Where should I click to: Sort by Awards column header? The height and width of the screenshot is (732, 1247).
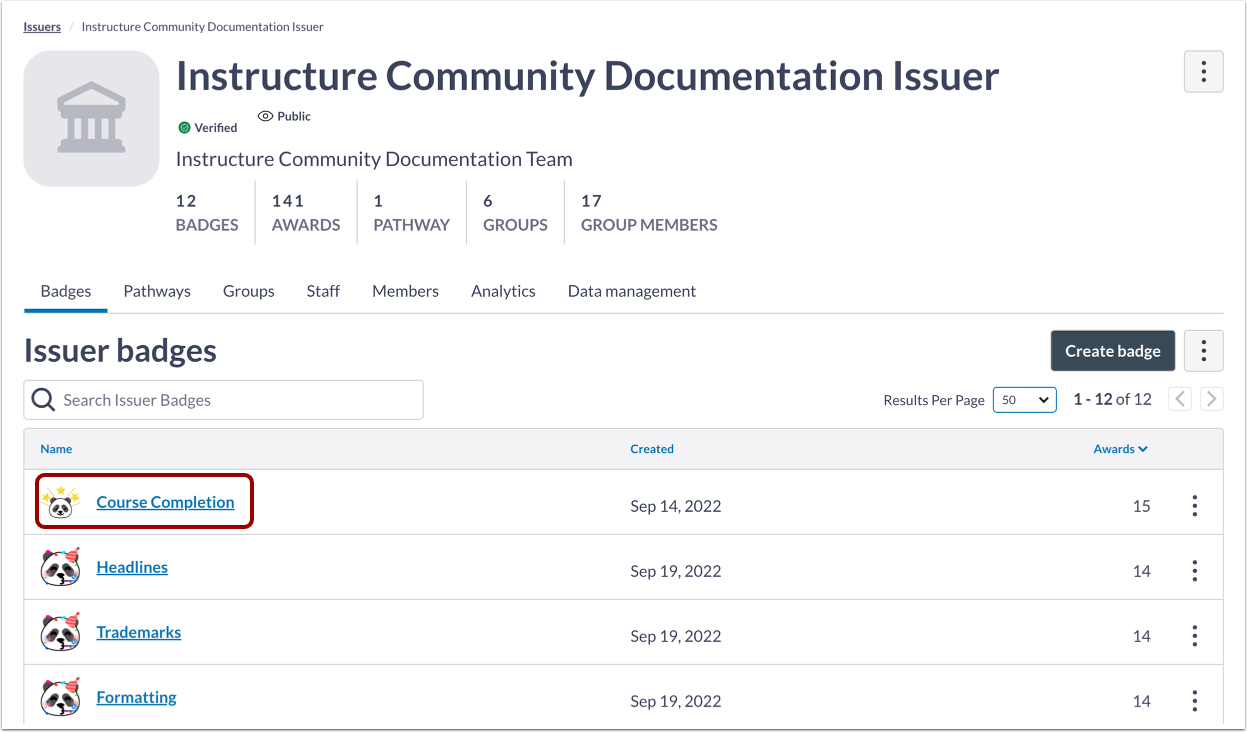(1120, 449)
